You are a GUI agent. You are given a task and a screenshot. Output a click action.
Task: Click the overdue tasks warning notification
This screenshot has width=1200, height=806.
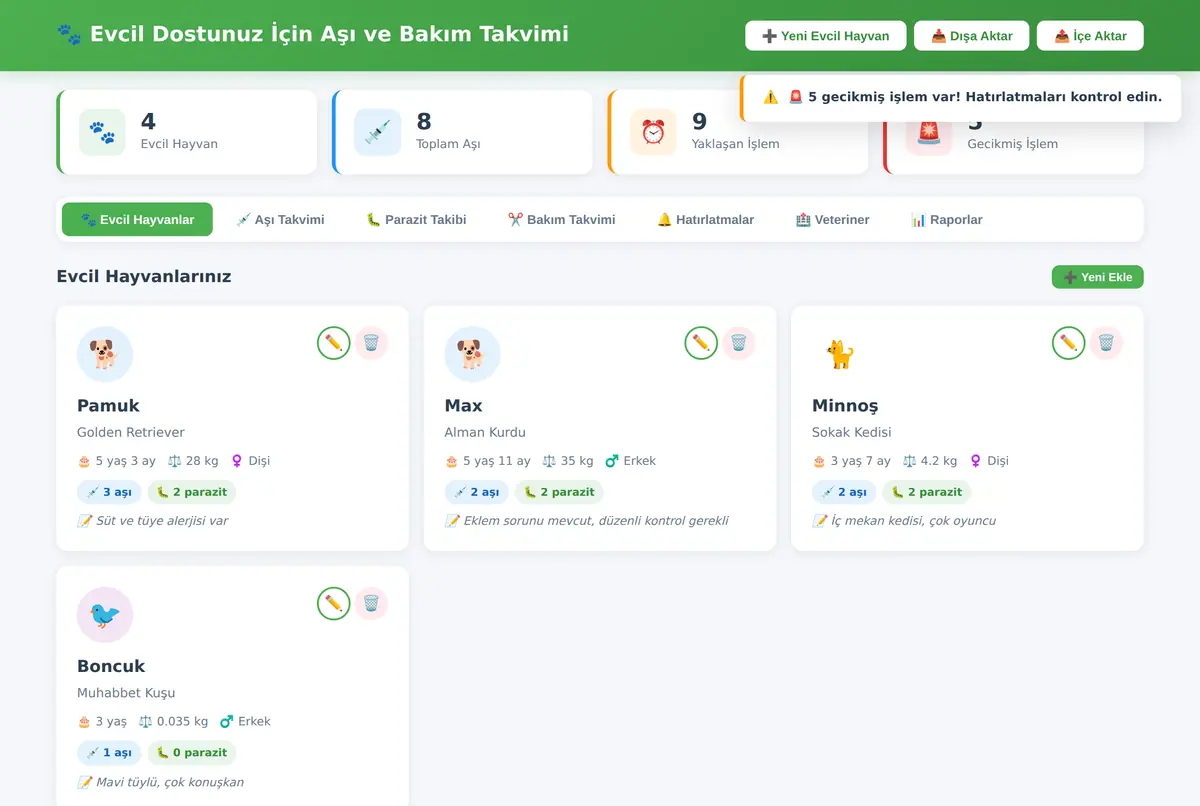click(961, 97)
